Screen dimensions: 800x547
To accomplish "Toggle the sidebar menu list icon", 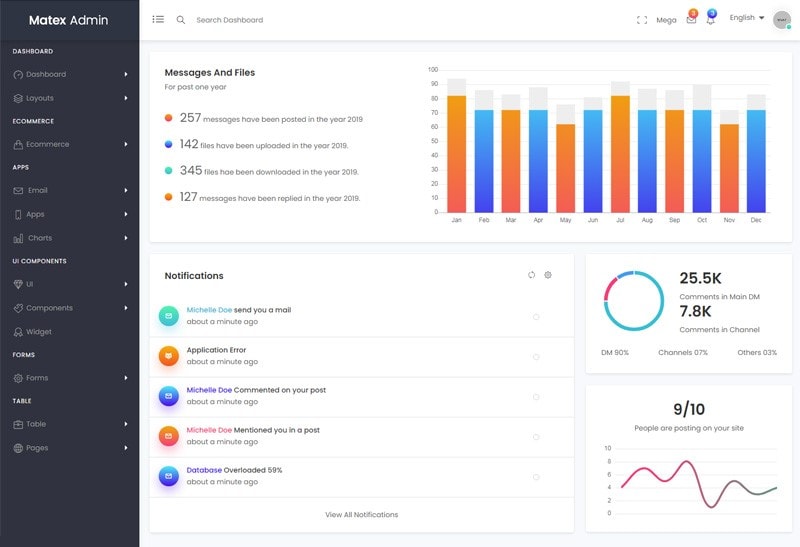I will coord(158,19).
